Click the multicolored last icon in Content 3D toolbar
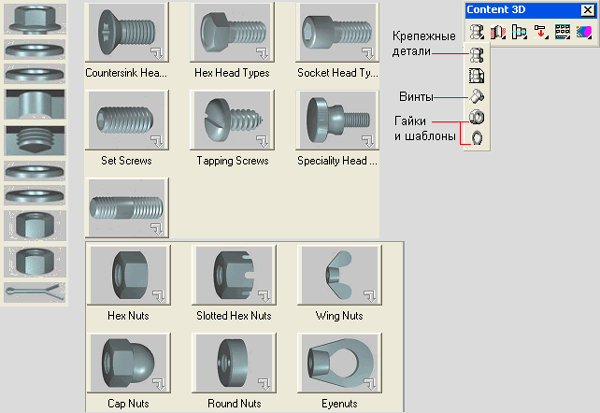Screen dimensions: 600x413 click(581, 32)
